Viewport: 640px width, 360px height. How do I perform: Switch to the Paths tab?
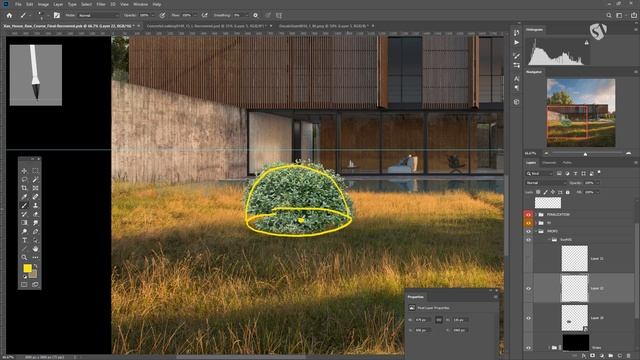pos(567,163)
